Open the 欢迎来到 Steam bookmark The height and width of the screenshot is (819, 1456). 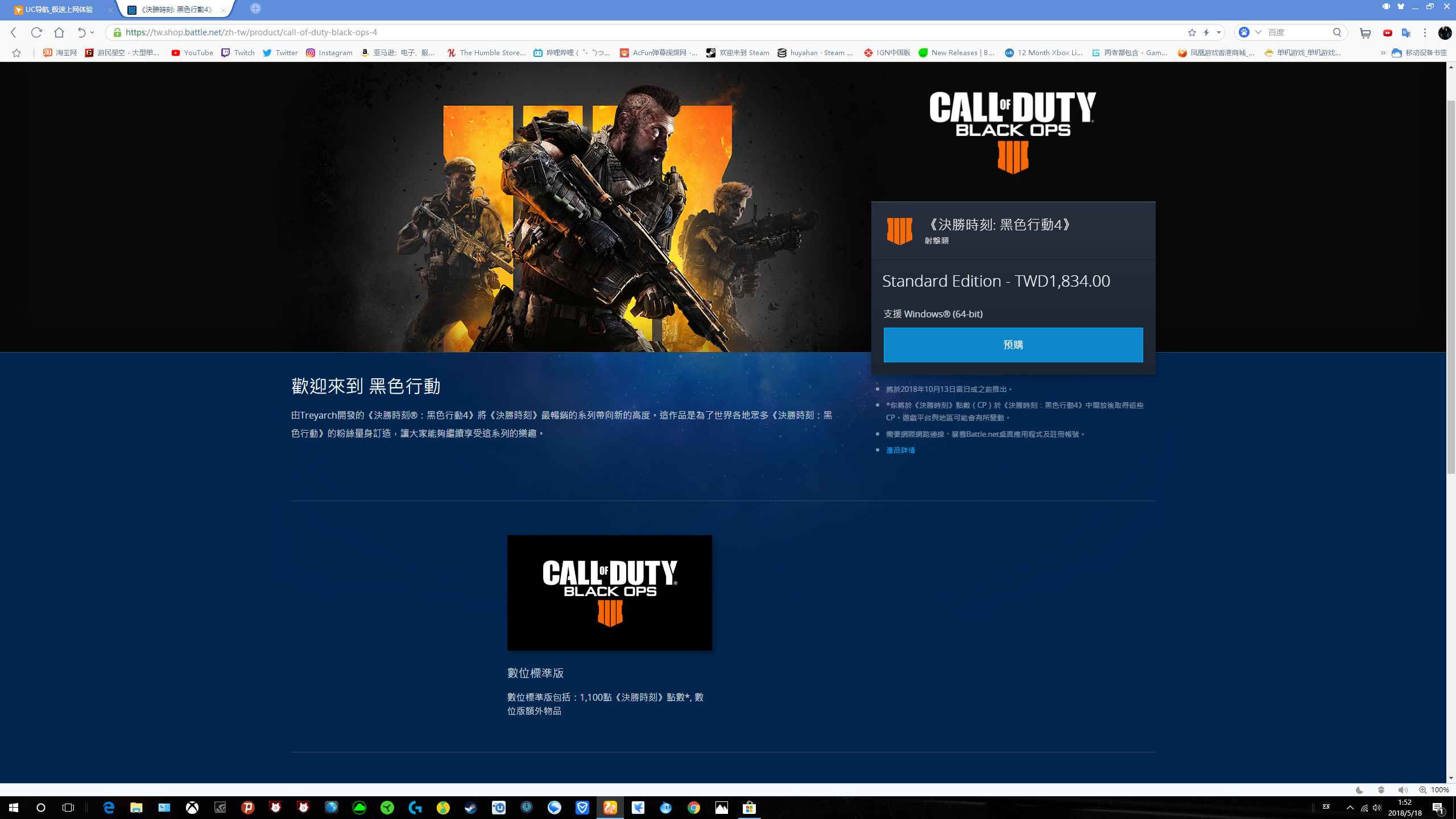pyautogui.click(x=738, y=53)
